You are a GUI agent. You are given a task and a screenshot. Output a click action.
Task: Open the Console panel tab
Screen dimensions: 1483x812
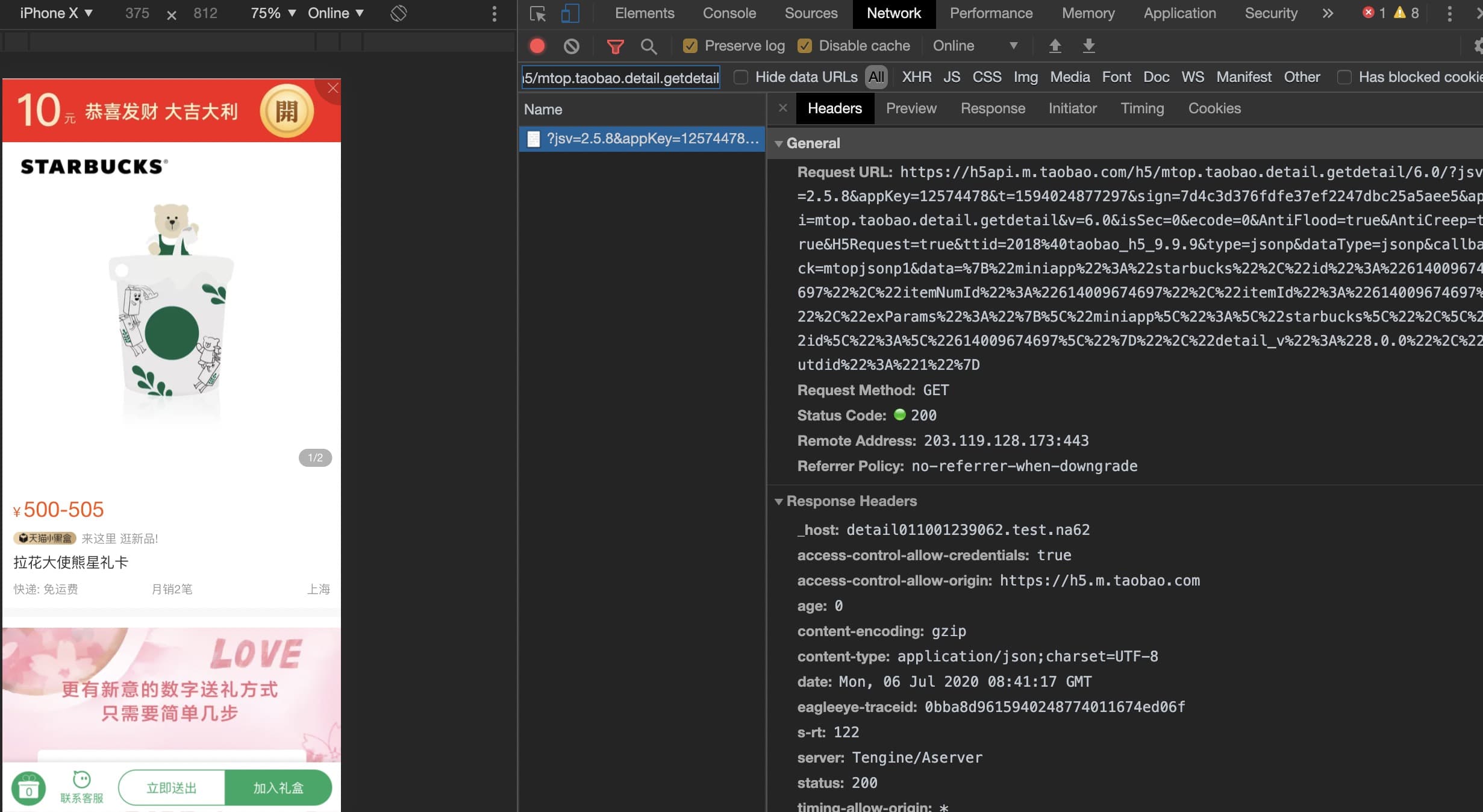tap(729, 13)
